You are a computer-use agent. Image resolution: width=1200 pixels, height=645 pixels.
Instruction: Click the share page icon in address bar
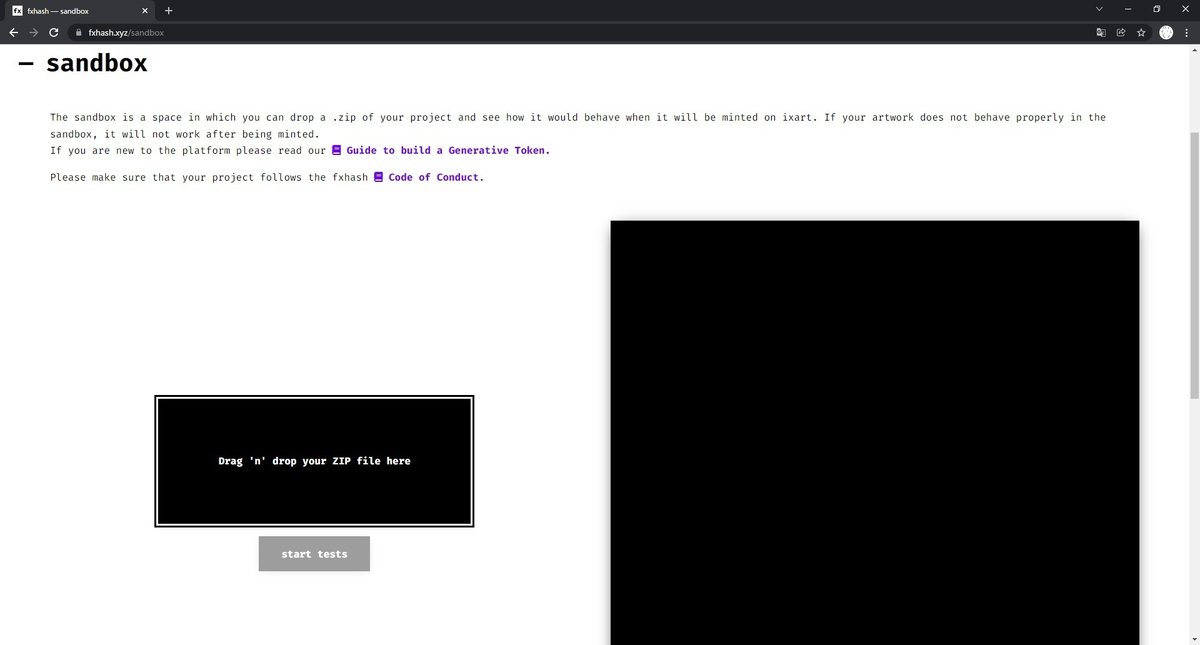click(1121, 32)
